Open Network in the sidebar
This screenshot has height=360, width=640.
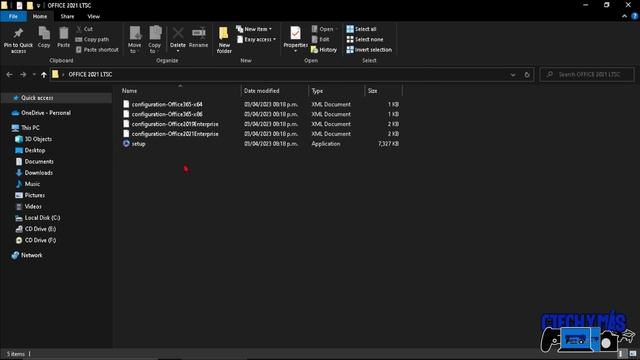point(31,255)
